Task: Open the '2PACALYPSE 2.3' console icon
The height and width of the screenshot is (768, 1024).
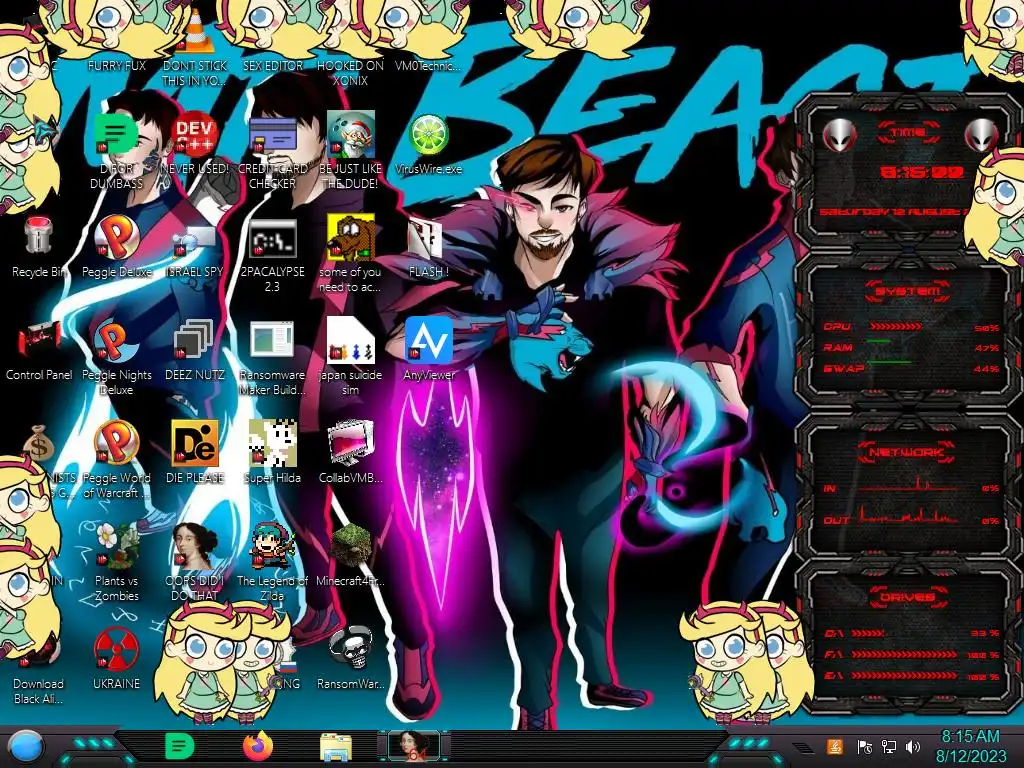Action: (x=273, y=238)
